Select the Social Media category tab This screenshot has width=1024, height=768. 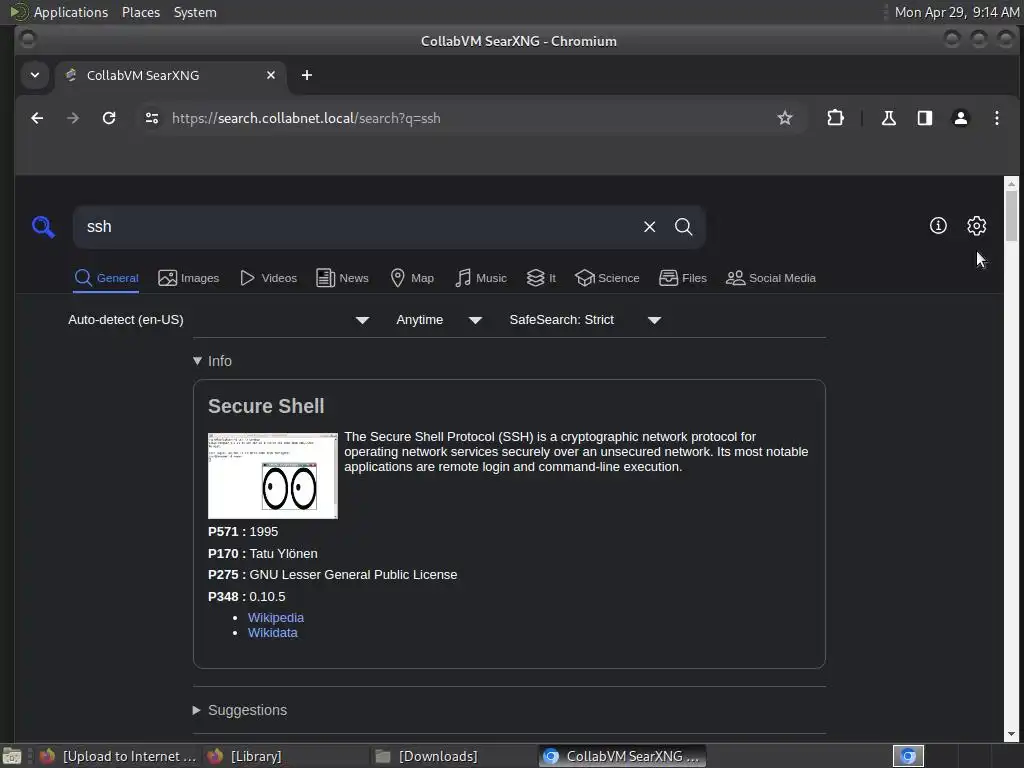pyautogui.click(x=771, y=278)
